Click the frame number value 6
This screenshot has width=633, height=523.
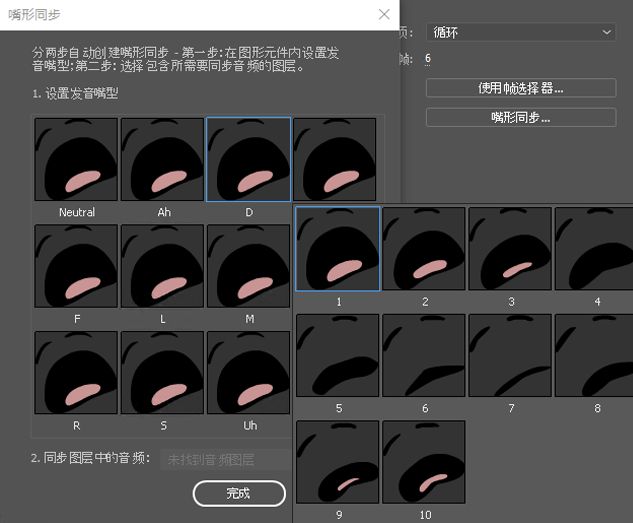(428, 59)
